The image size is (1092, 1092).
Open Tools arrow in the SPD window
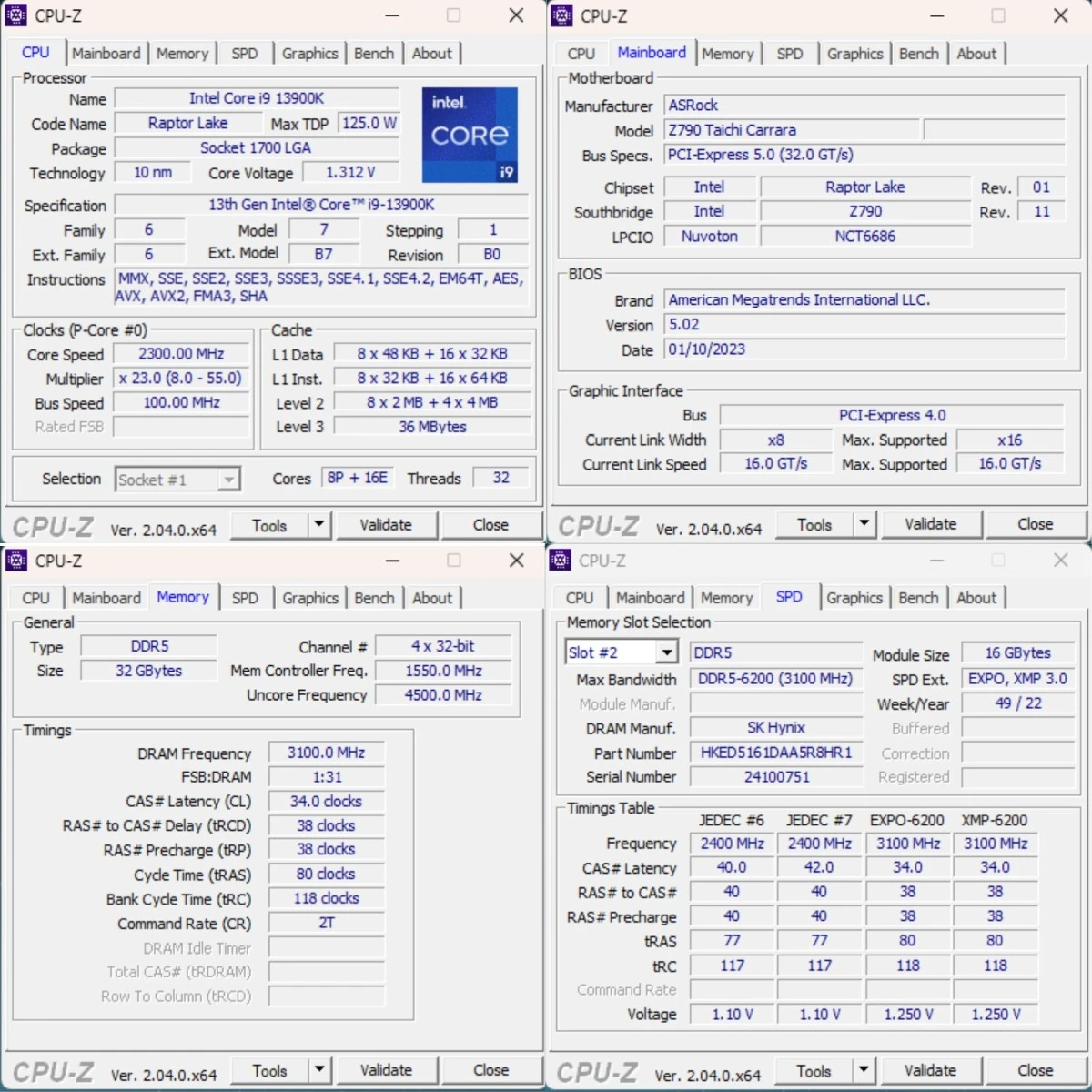(x=864, y=1070)
